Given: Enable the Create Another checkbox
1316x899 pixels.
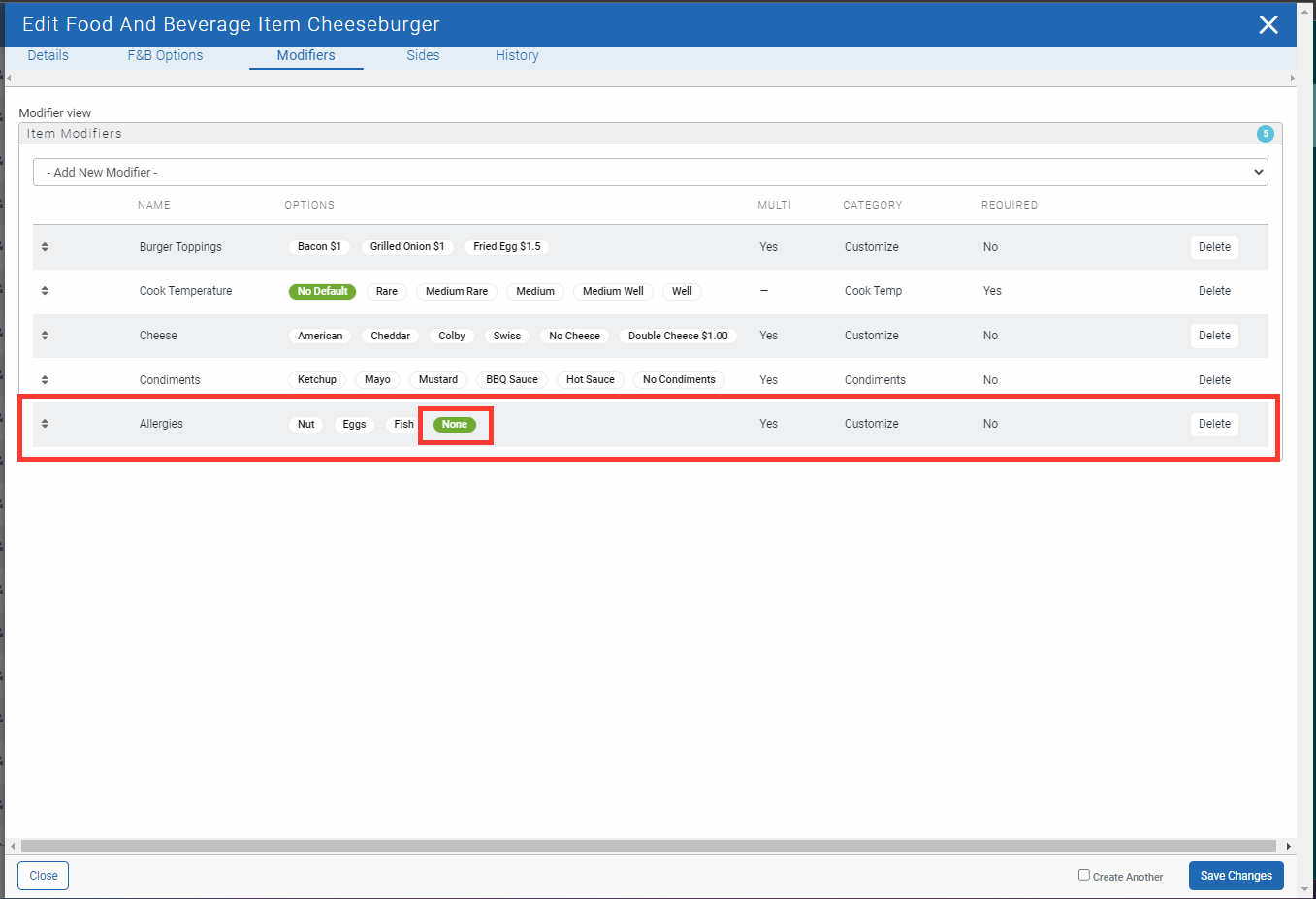Looking at the screenshot, I should click(x=1084, y=875).
